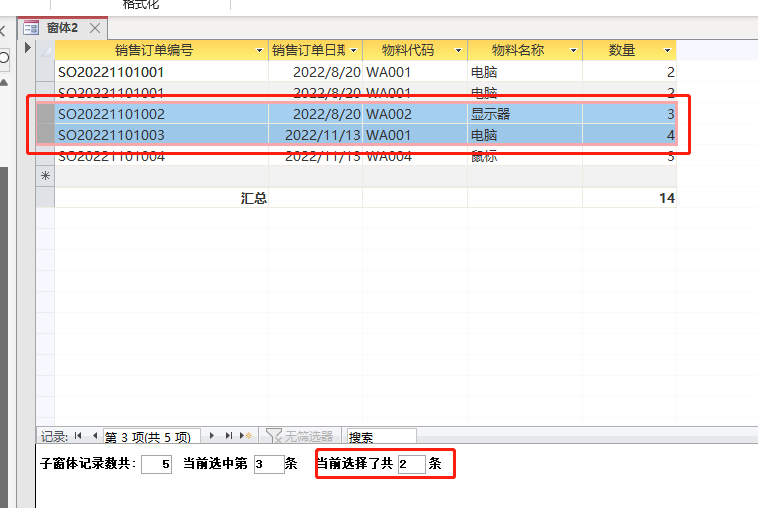Open 销售订单日期 column filter dropdown
Screen dimensions: 758x508
click(354, 50)
